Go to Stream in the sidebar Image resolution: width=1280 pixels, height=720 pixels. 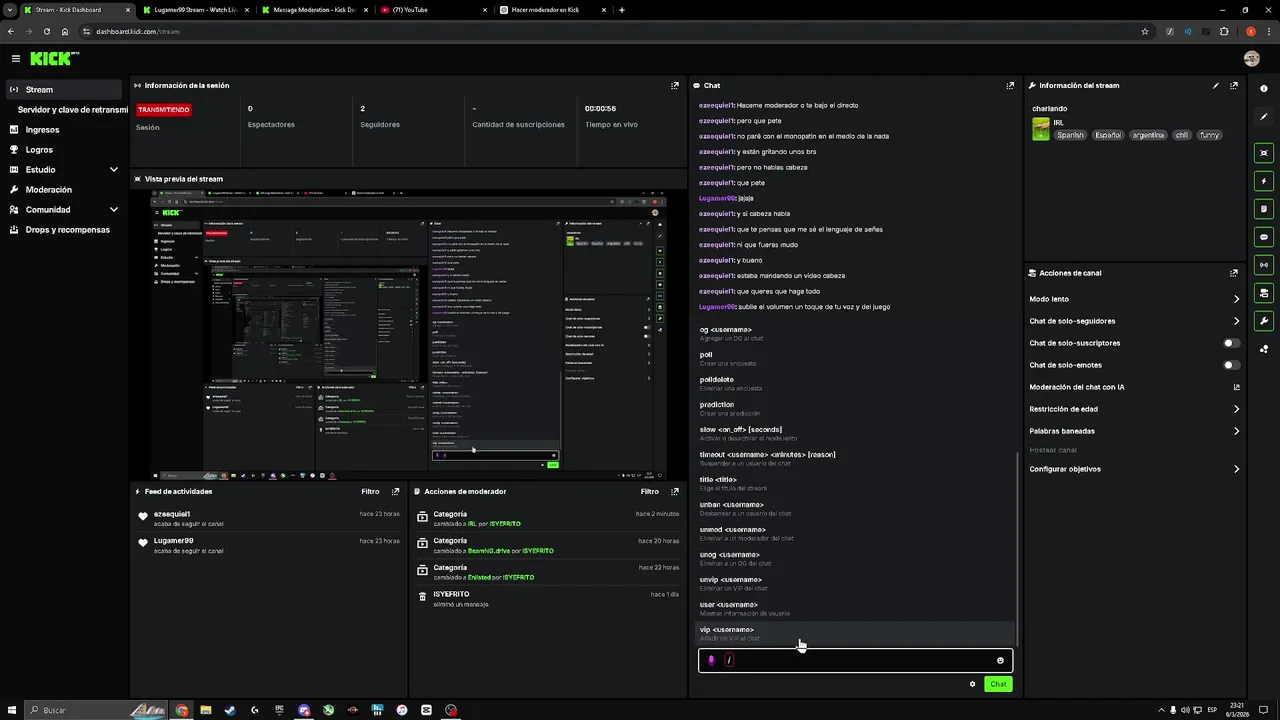(65, 90)
